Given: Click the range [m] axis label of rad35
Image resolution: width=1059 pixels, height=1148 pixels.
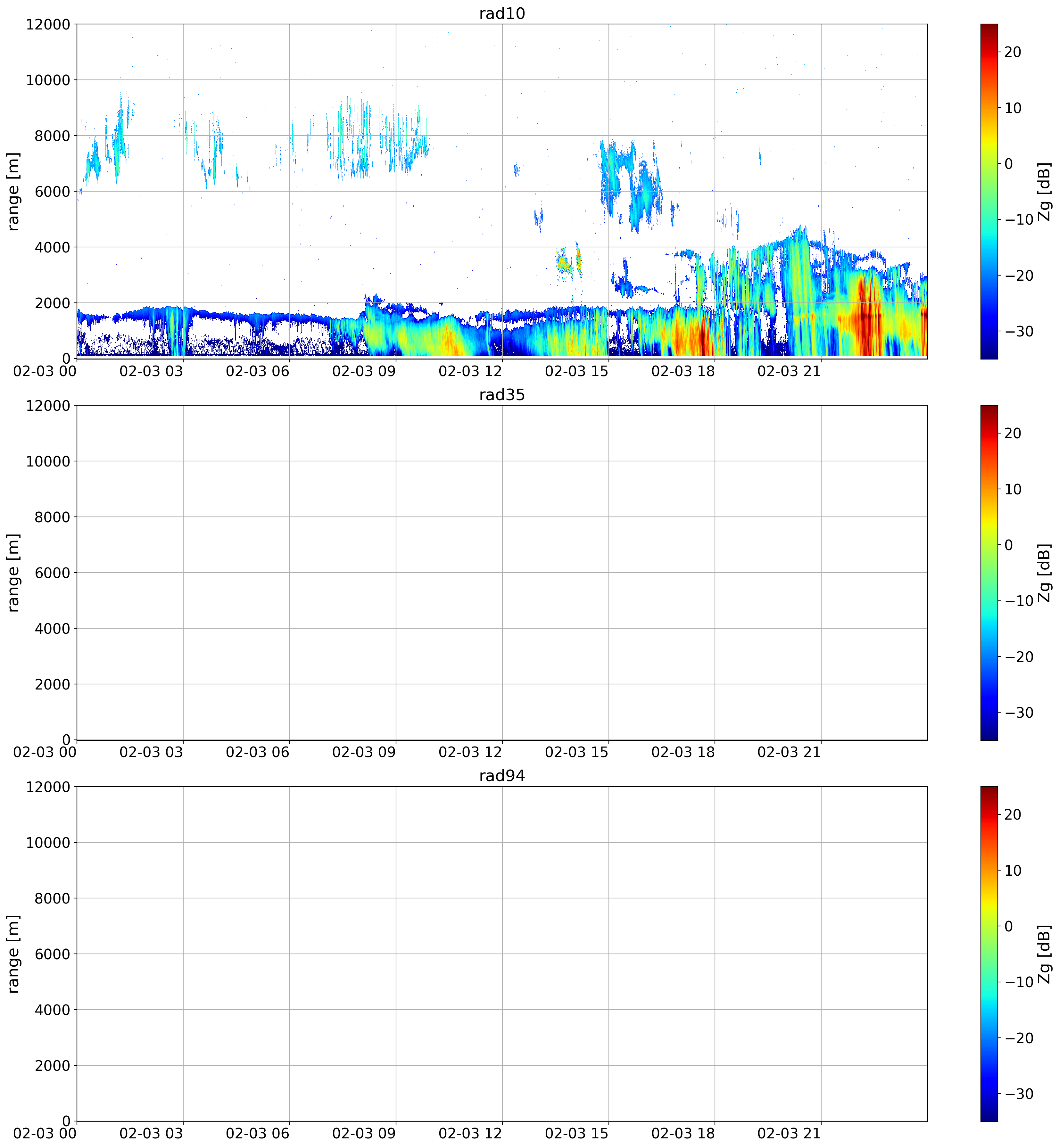Looking at the screenshot, I should (13, 573).
